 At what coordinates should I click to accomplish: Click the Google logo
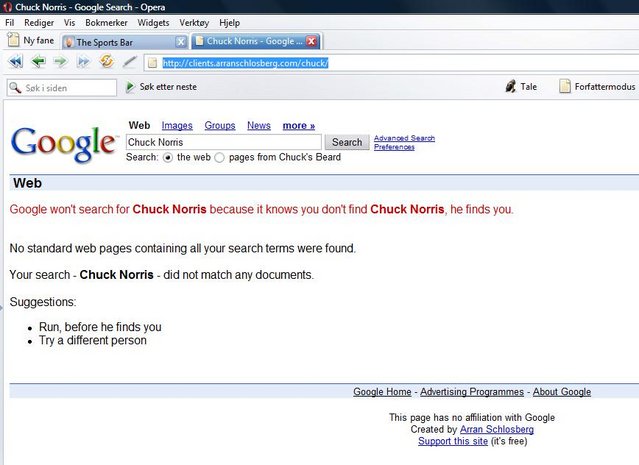click(64, 144)
